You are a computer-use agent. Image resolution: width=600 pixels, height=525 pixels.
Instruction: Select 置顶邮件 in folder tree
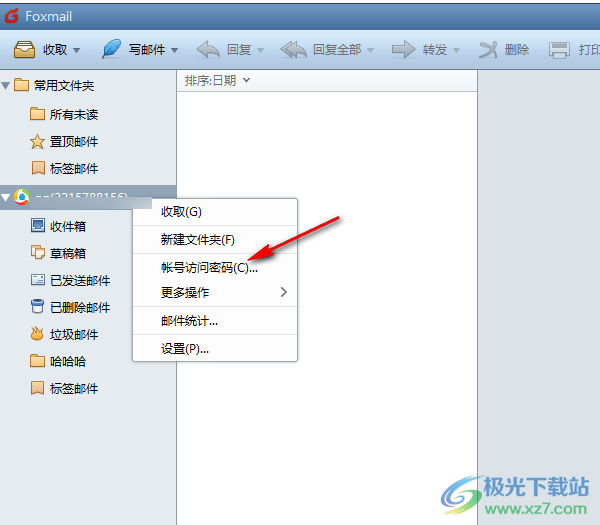tap(74, 142)
